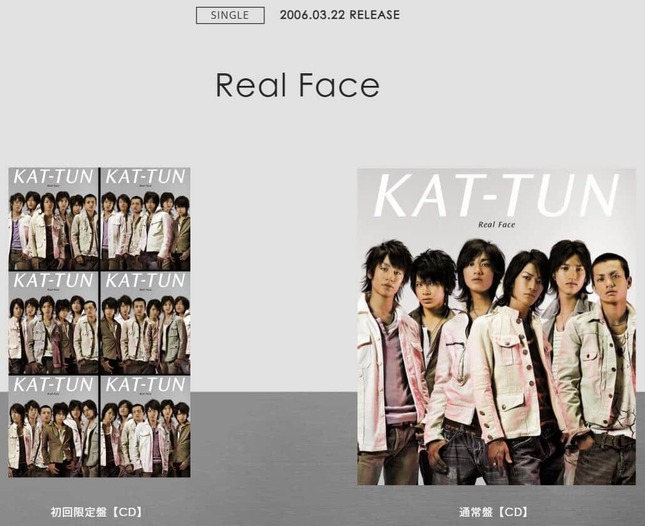
Task: Click the 初回限定盤【CD】 caption
Action: tap(97, 512)
